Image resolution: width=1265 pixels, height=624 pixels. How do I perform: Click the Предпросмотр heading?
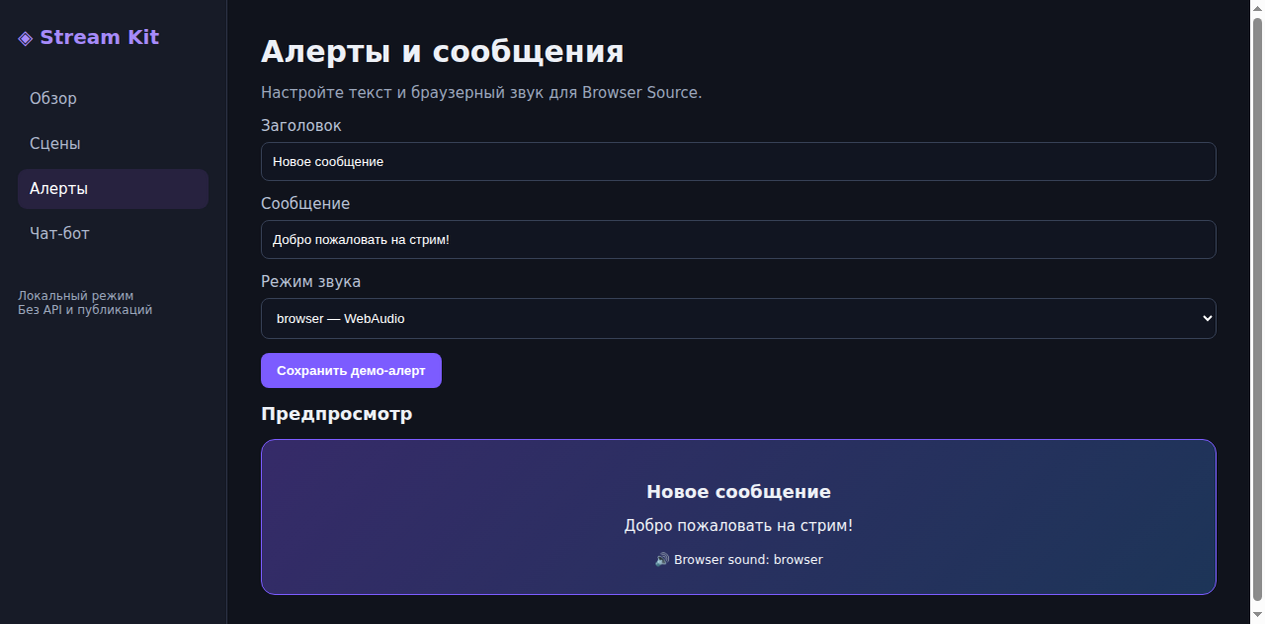(x=336, y=414)
